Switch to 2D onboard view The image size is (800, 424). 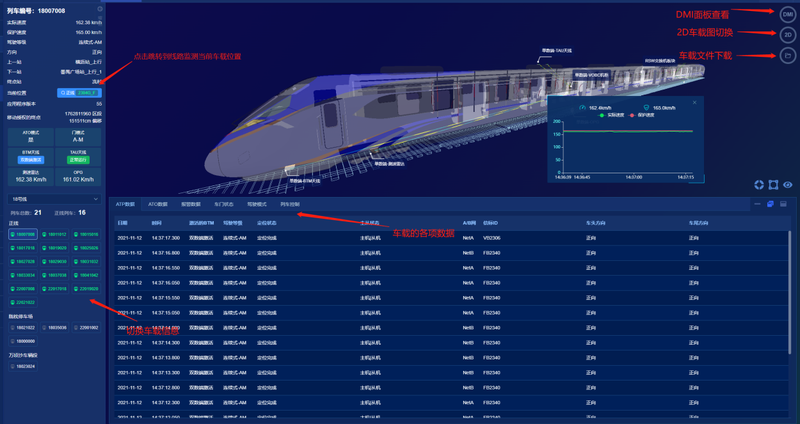pyautogui.click(x=788, y=35)
